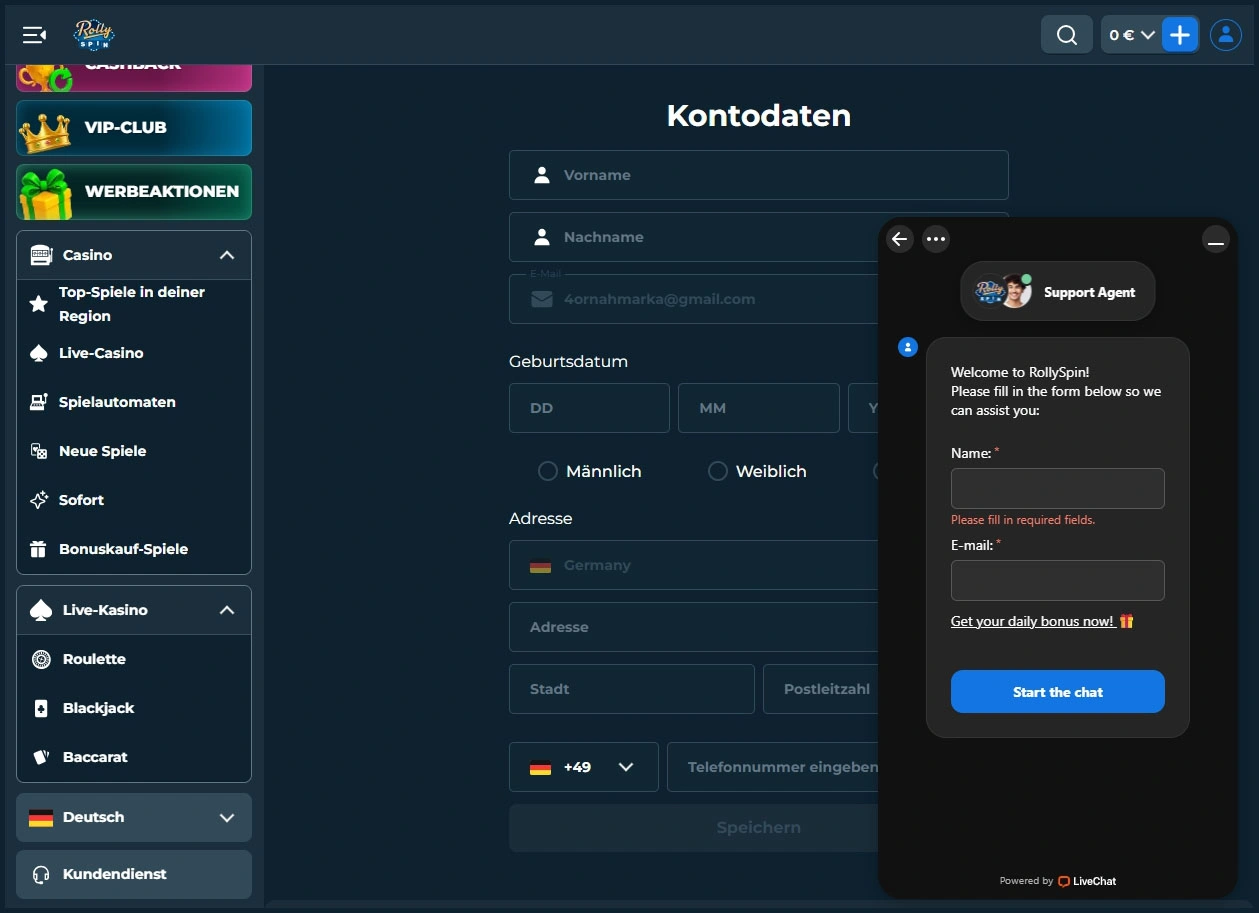1259x913 pixels.
Task: Open the search icon in the top bar
Action: (1066, 34)
